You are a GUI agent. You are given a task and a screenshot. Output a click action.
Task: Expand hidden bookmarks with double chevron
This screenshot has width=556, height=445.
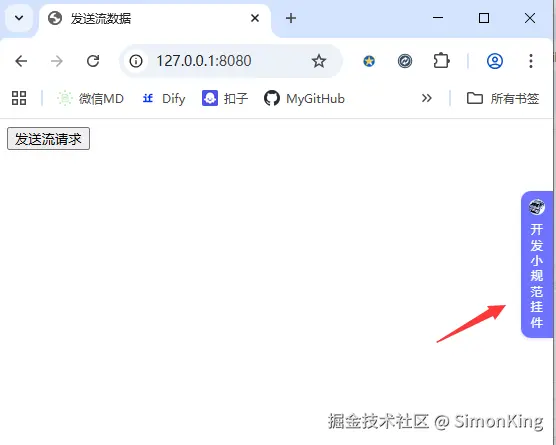[427, 98]
